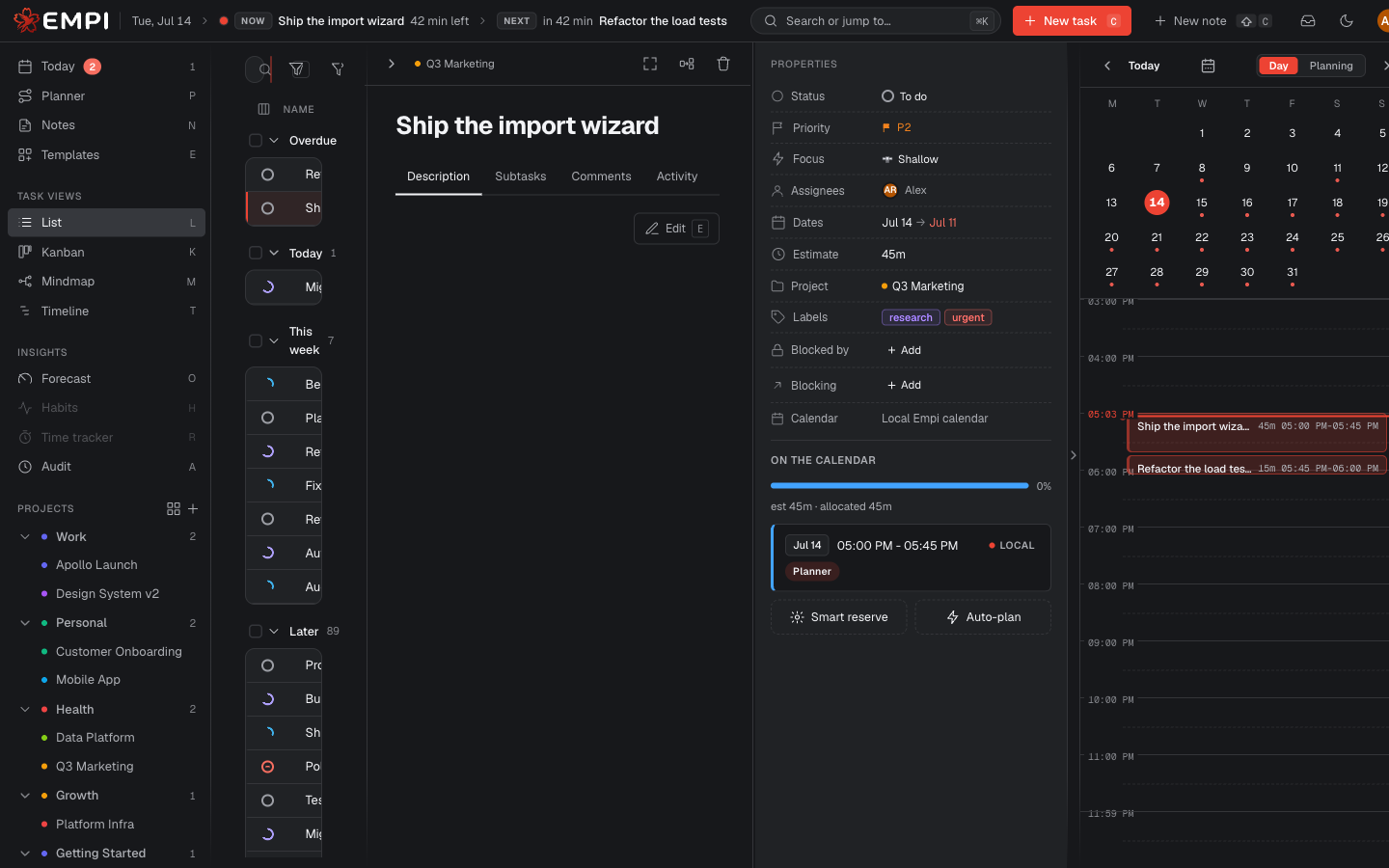
Task: Select the Overdue group checkbox
Action: [256, 141]
